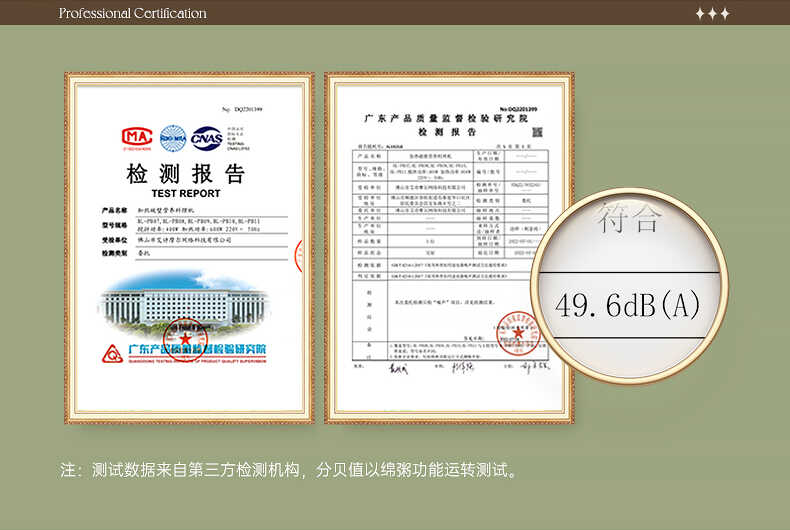Screen dimensions: 790x530
Task: Click the red star seal over the building
Action: [185, 339]
